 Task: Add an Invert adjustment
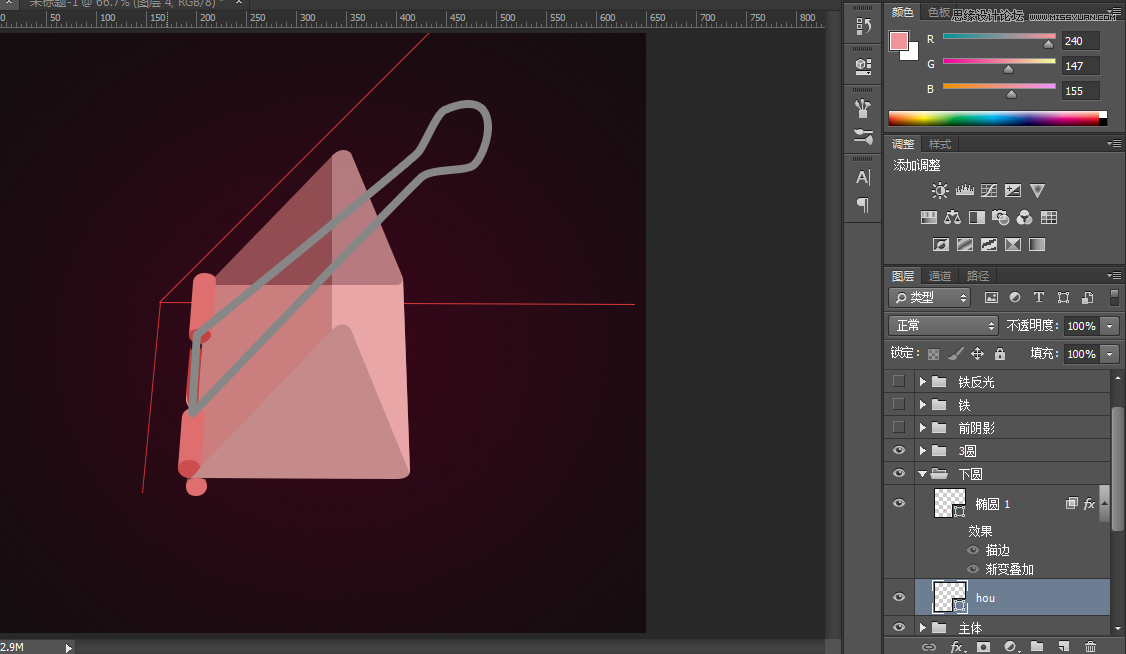(941, 245)
